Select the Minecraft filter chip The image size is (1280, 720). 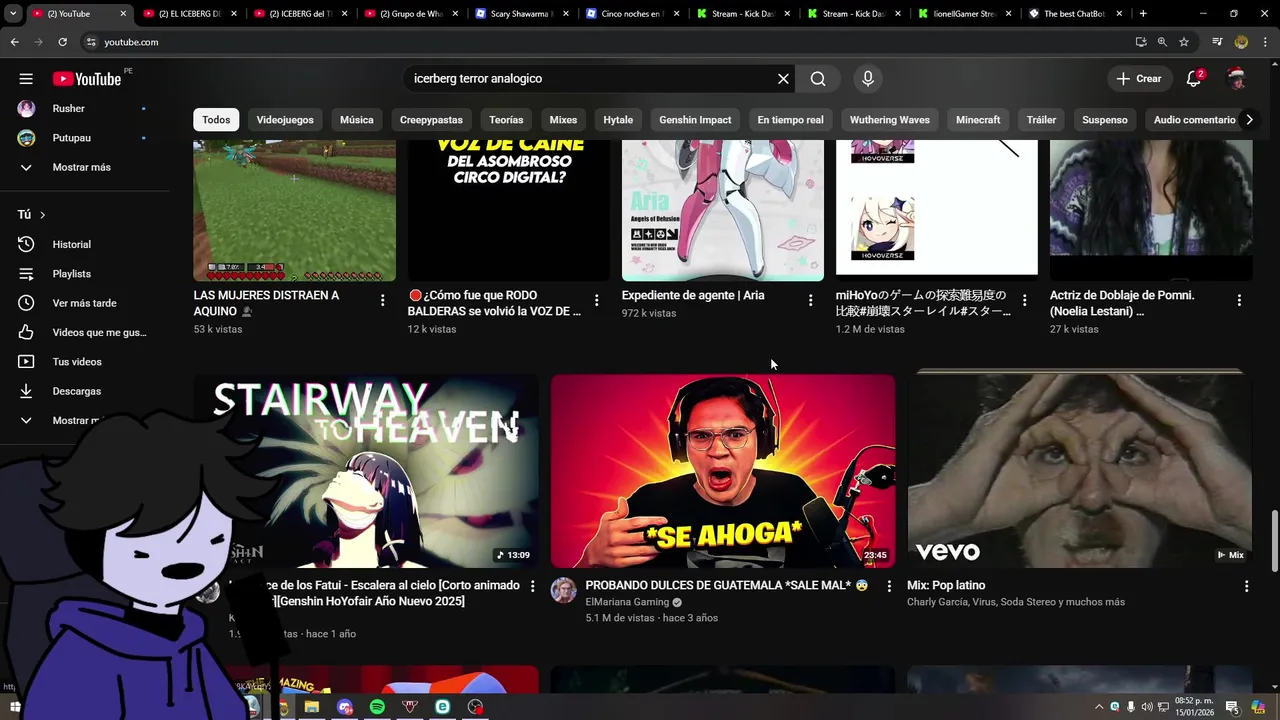tap(978, 120)
